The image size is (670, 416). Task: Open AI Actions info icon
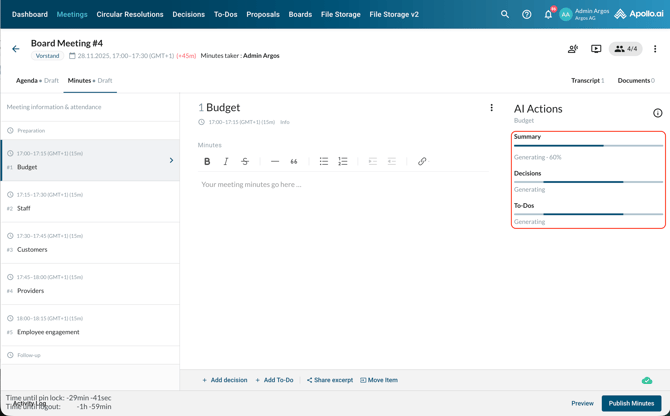pos(657,113)
